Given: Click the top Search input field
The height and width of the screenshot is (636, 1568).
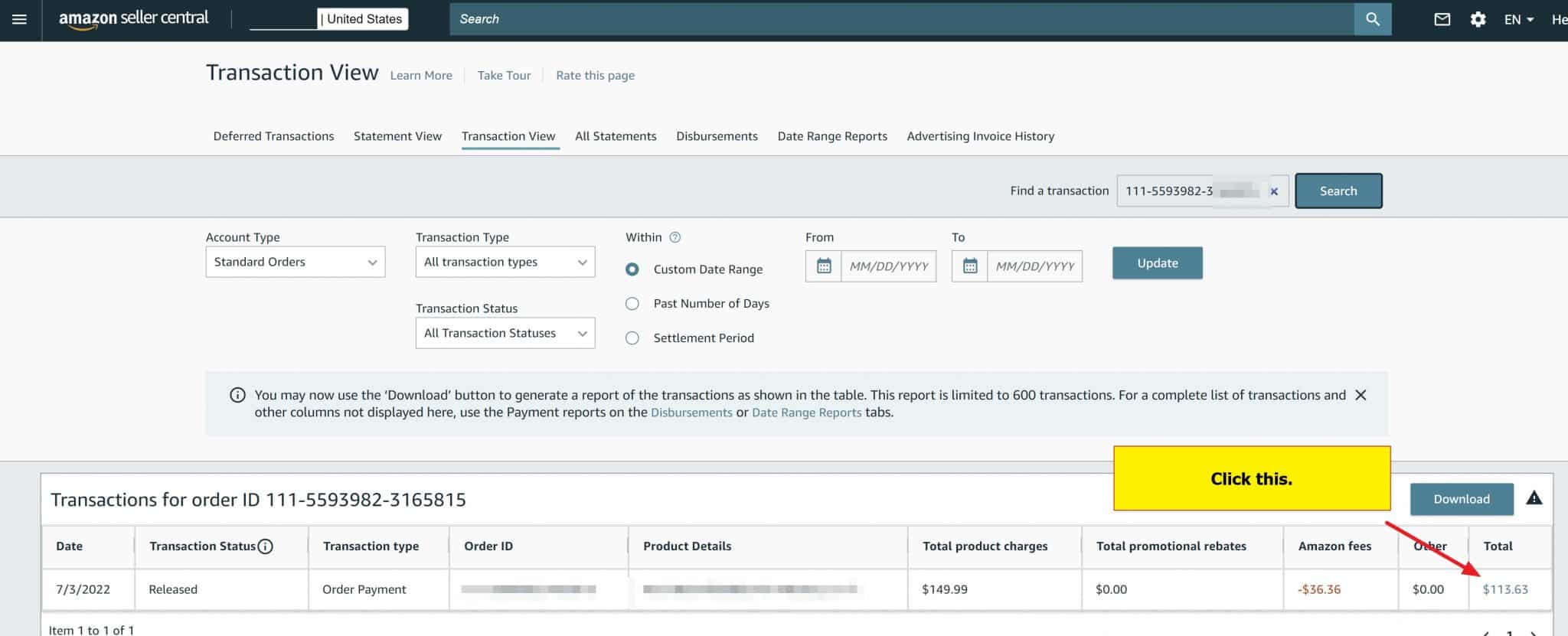Looking at the screenshot, I should tap(902, 19).
